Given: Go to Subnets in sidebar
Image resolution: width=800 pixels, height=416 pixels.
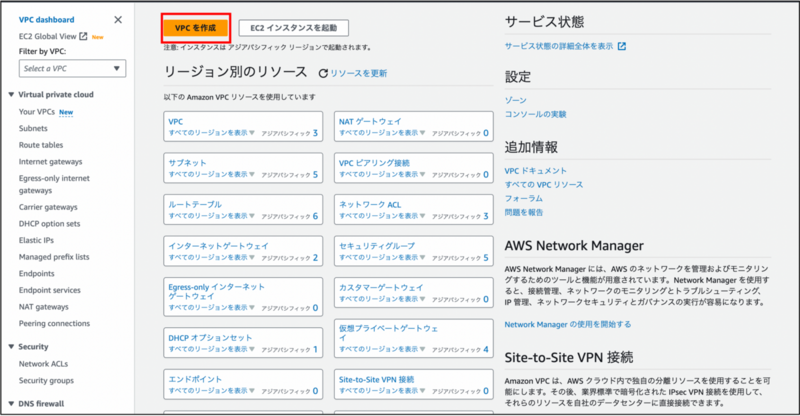Looking at the screenshot, I should point(33,129).
